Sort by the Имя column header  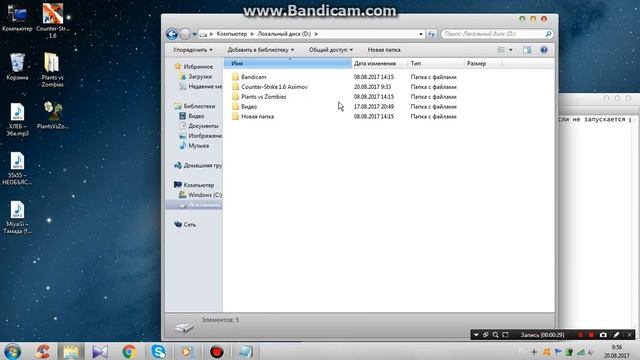pos(288,63)
